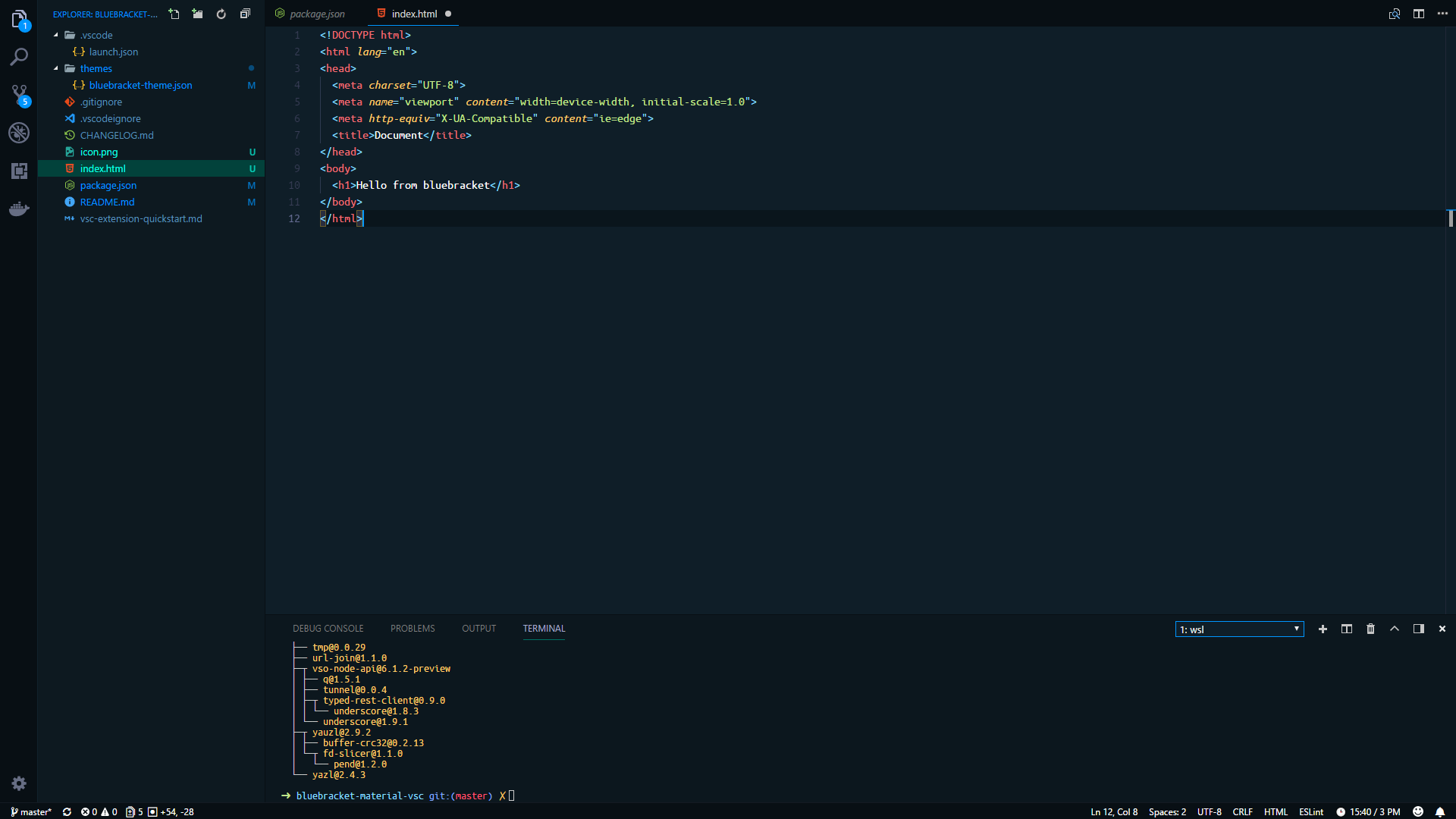Image resolution: width=1456 pixels, height=819 pixels.
Task: Click the clock 15:40 status item
Action: click(1368, 811)
